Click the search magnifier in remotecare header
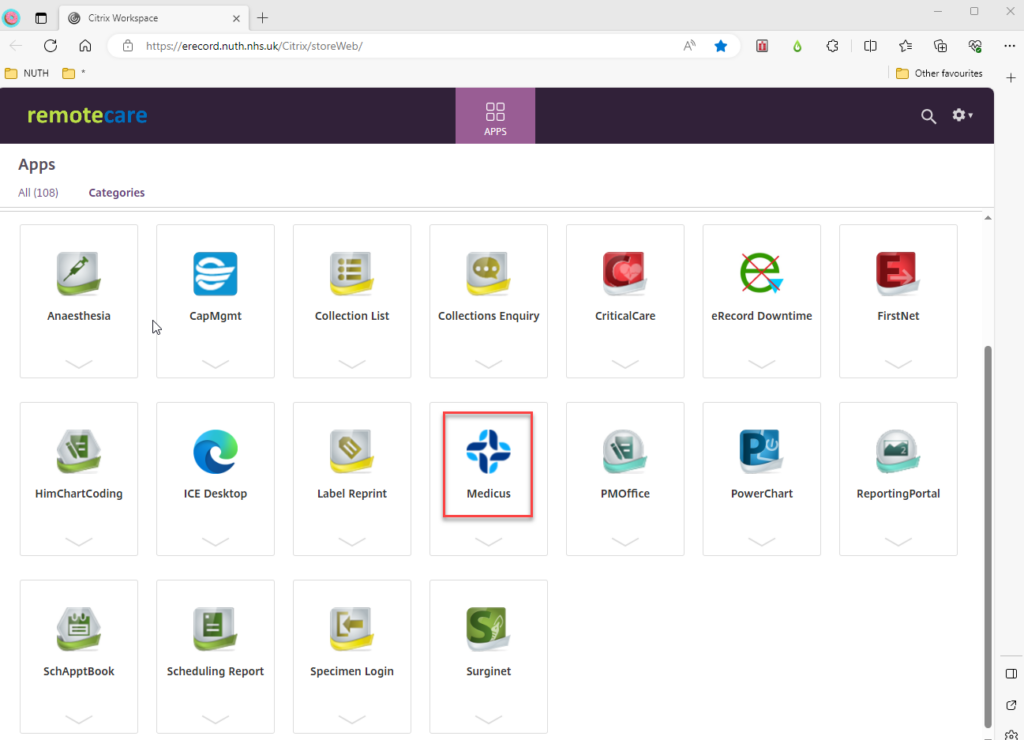The width and height of the screenshot is (1024, 740). click(x=928, y=116)
